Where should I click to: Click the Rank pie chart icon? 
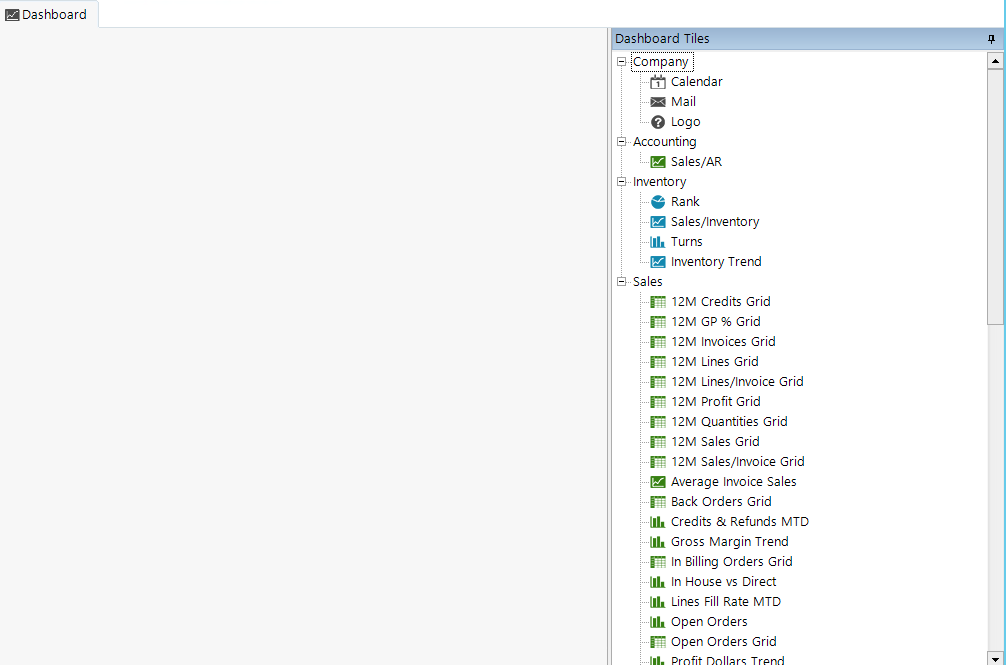point(657,202)
